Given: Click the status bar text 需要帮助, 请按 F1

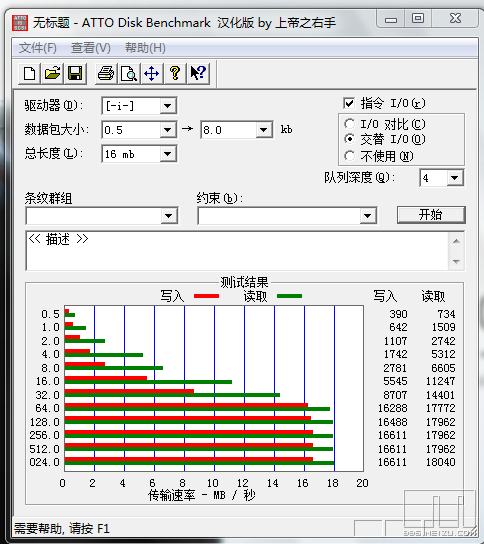Looking at the screenshot, I should tap(62, 529).
